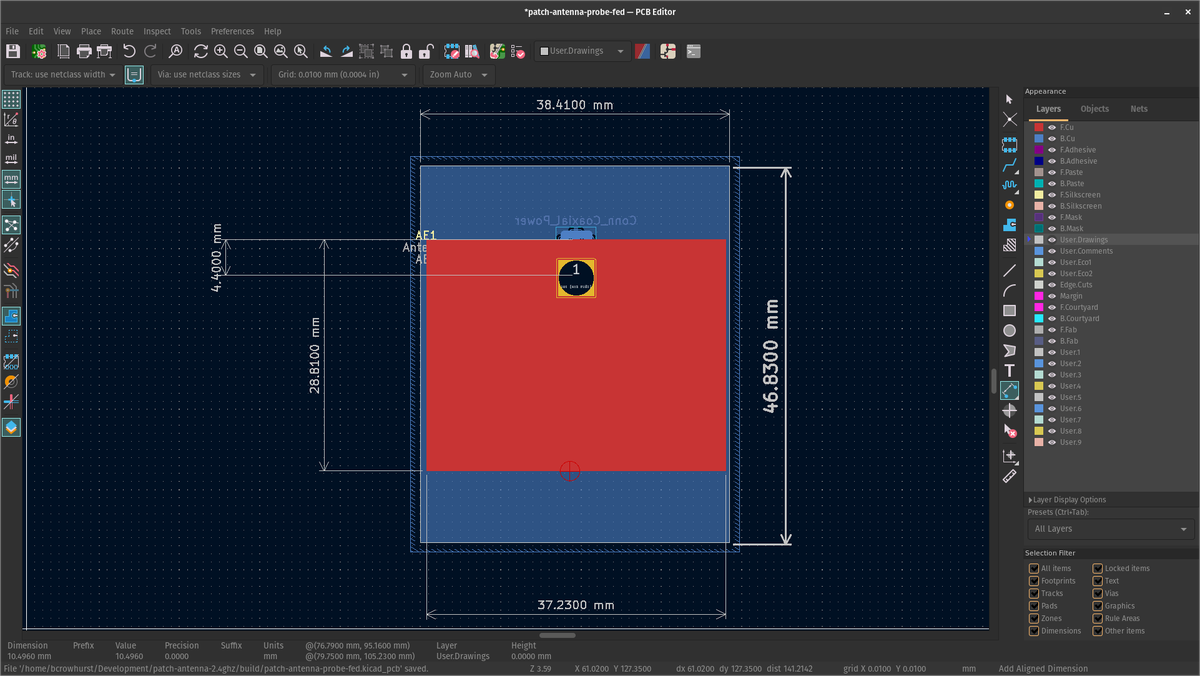Open the Zoom Auto dropdown

click(457, 75)
